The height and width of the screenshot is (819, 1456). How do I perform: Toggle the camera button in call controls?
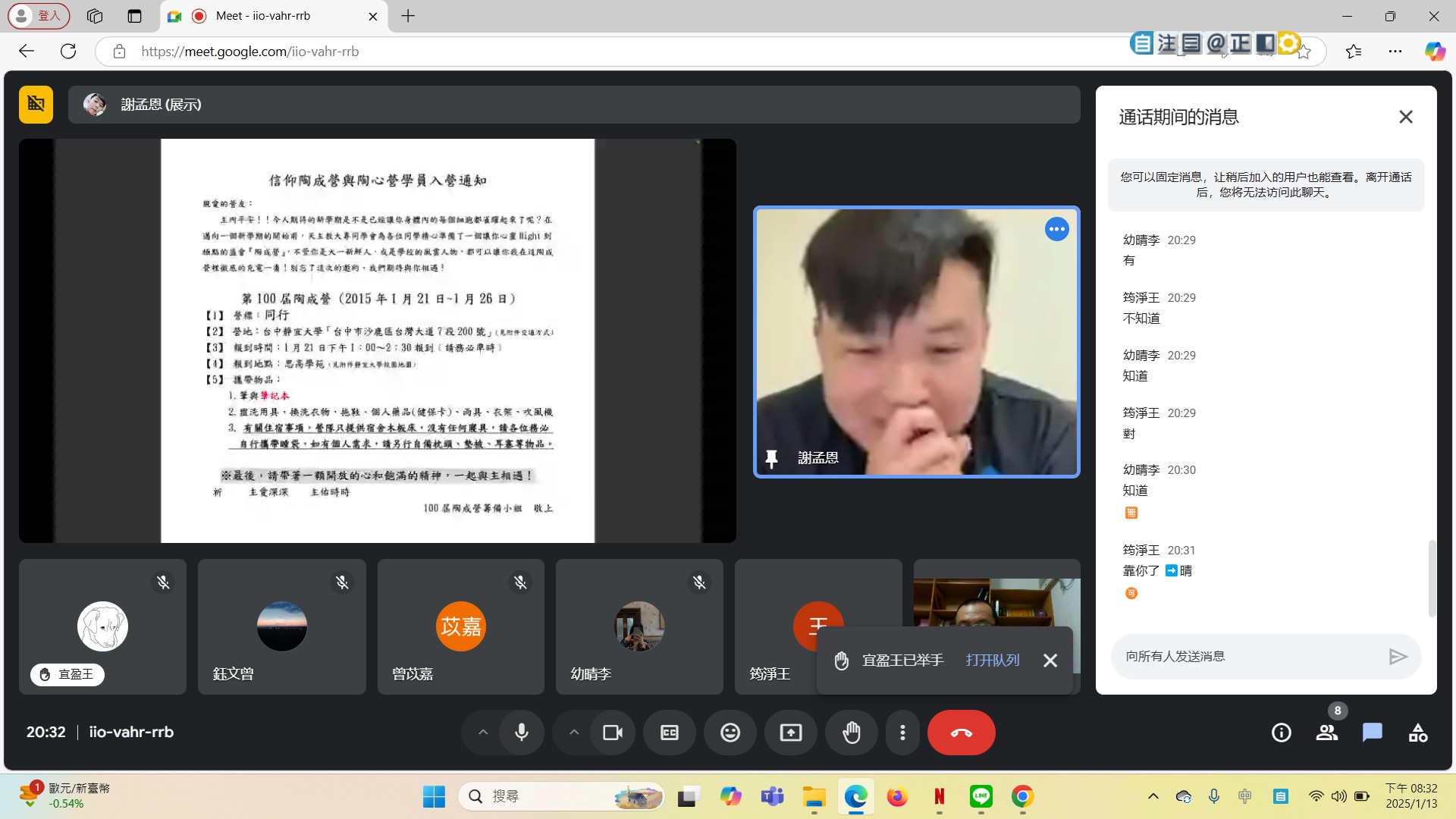(613, 733)
